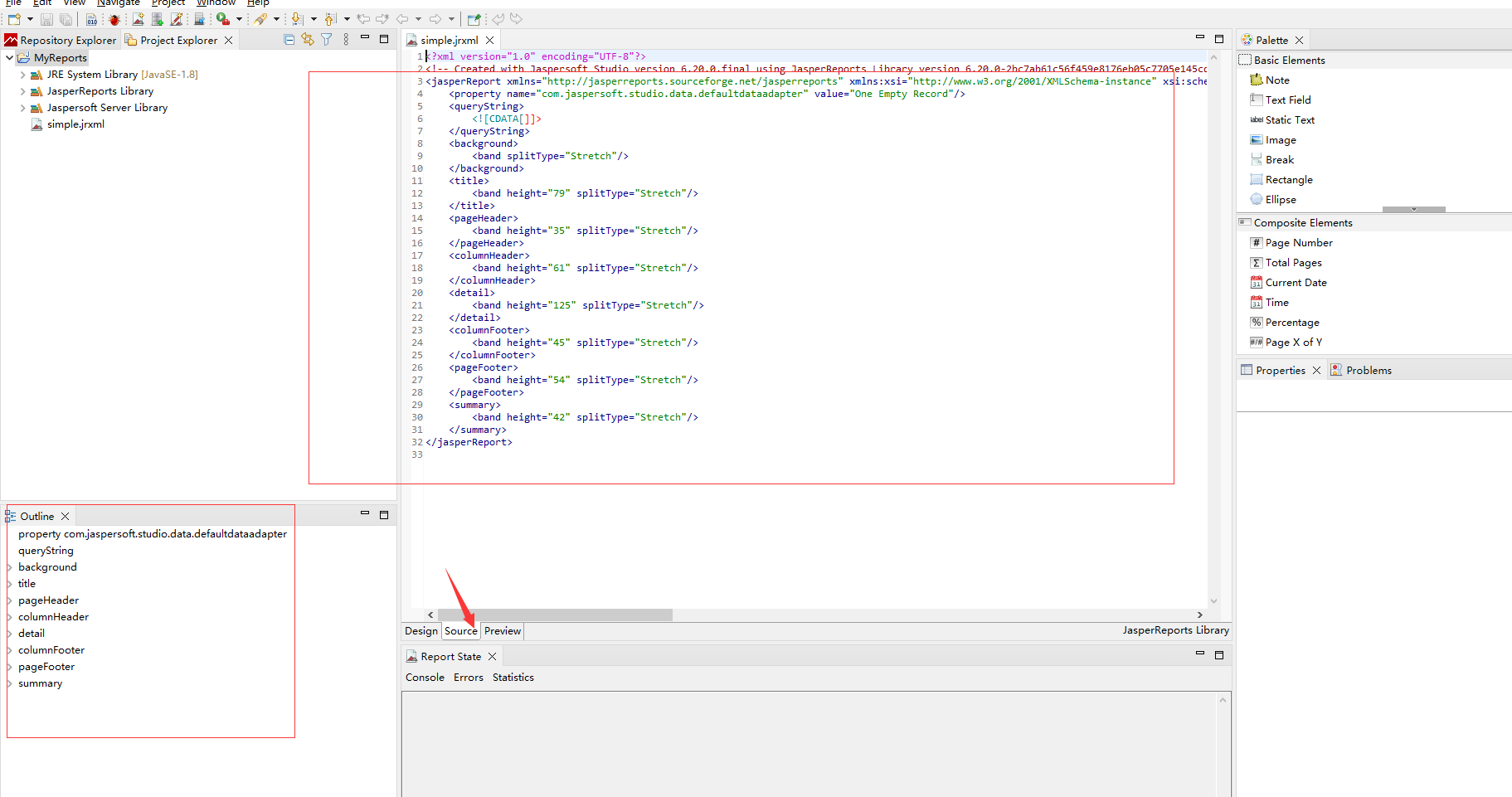Switch to the Repository Explorer tab

61,40
